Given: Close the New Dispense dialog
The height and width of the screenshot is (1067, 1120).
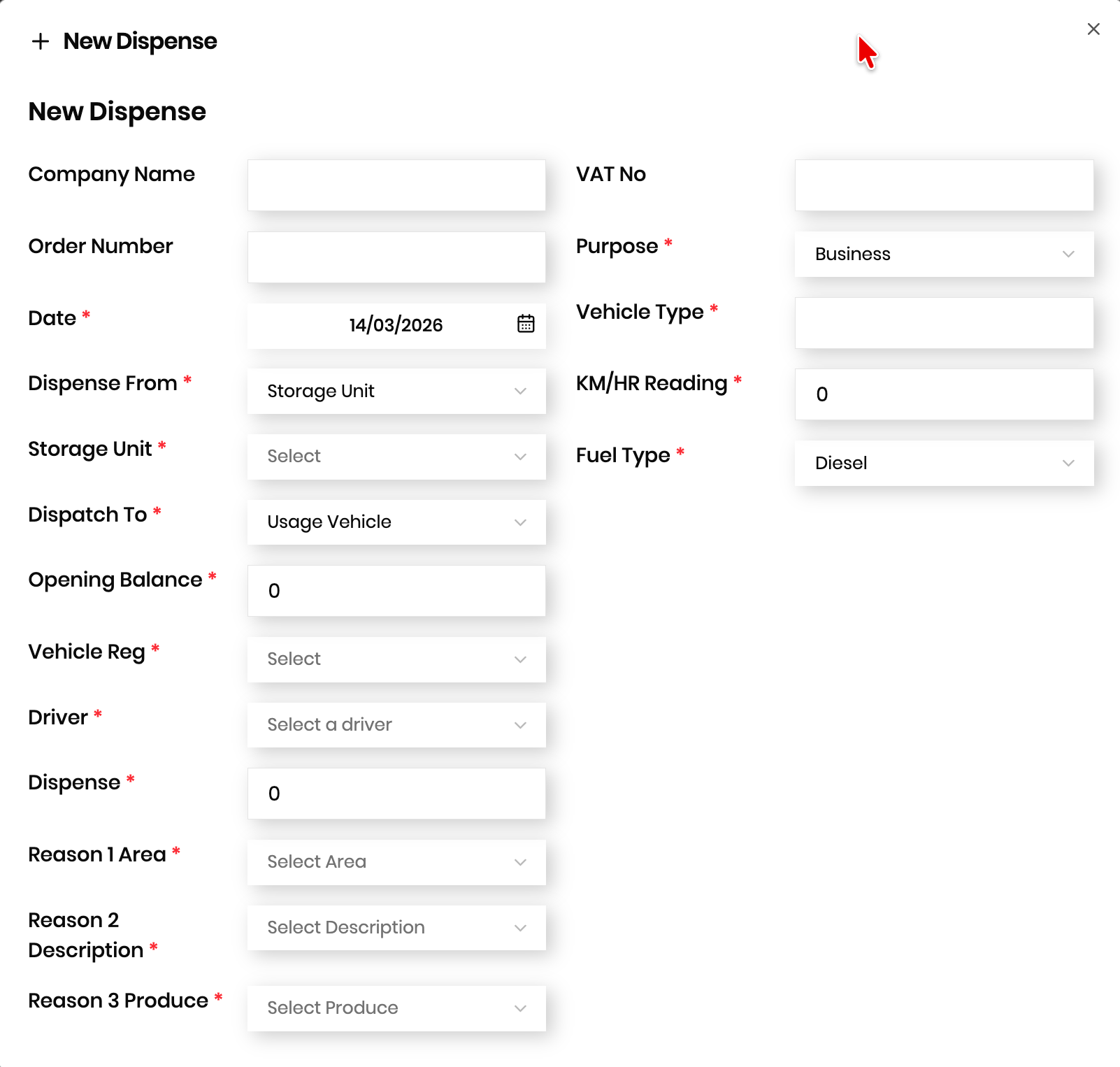Looking at the screenshot, I should click(1093, 29).
